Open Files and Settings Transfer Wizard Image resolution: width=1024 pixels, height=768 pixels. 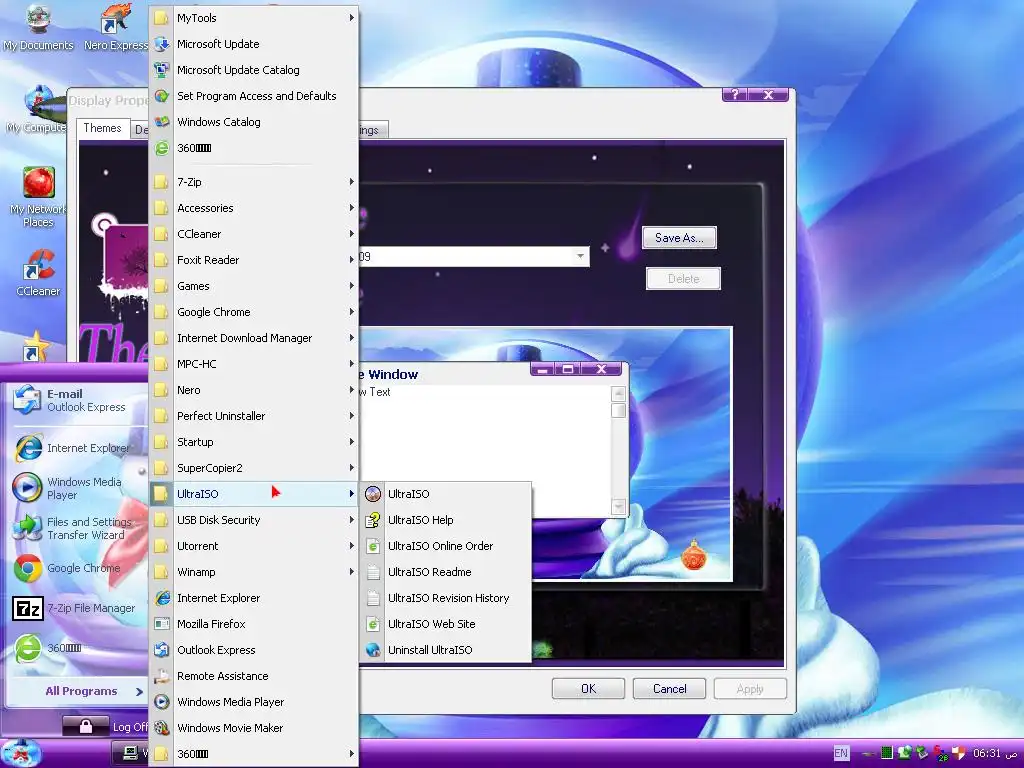76,528
